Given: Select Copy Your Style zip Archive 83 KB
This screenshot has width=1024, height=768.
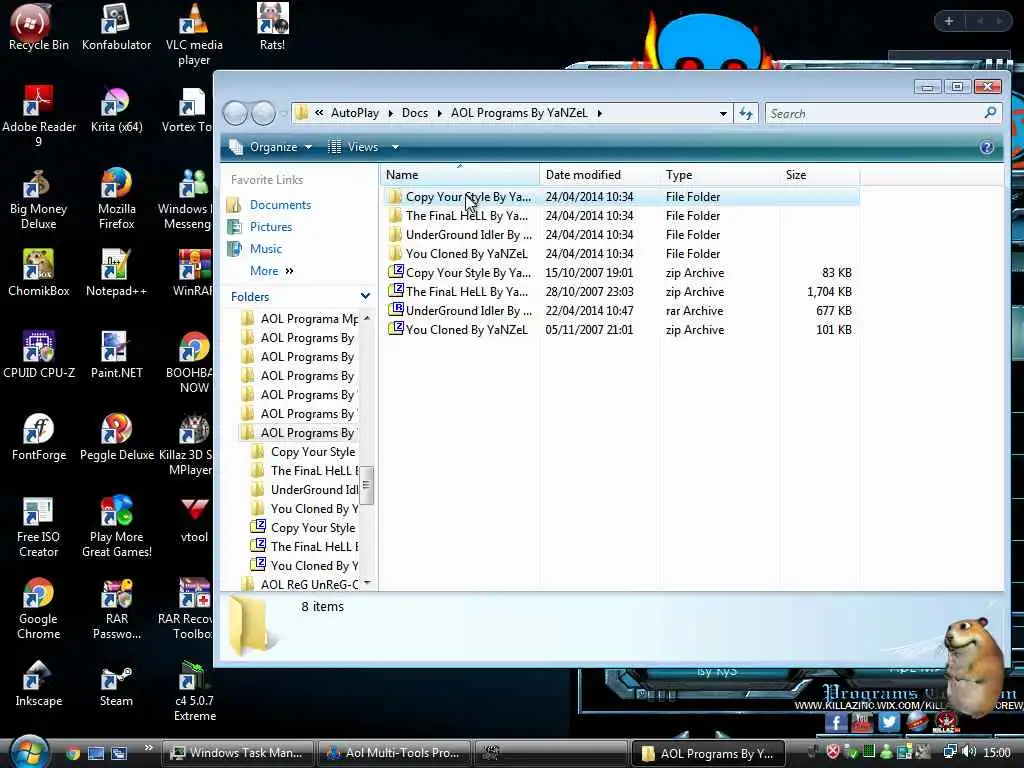Looking at the screenshot, I should [x=620, y=273].
